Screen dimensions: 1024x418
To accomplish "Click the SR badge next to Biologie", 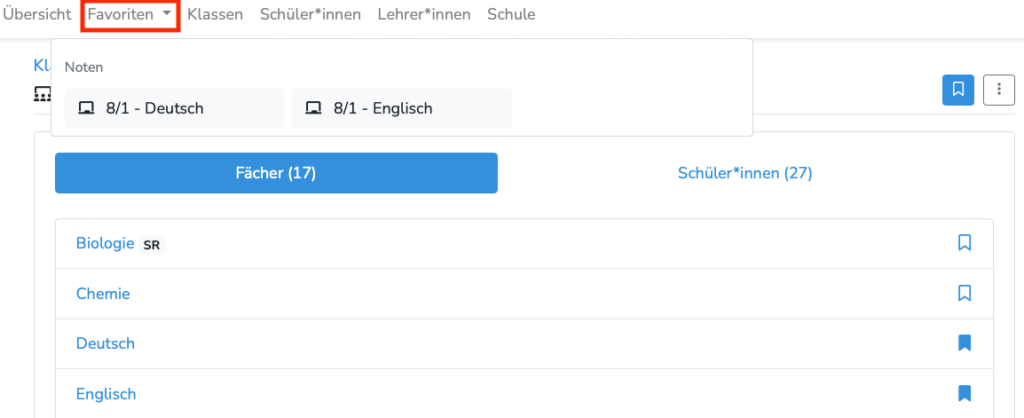I will point(152,246).
